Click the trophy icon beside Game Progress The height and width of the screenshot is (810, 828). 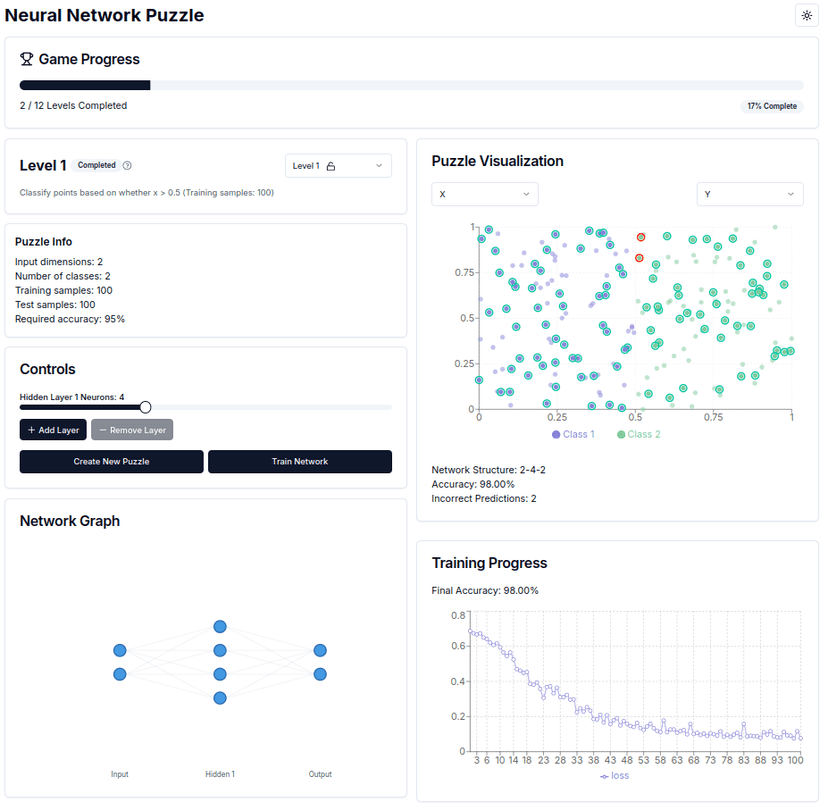26,59
